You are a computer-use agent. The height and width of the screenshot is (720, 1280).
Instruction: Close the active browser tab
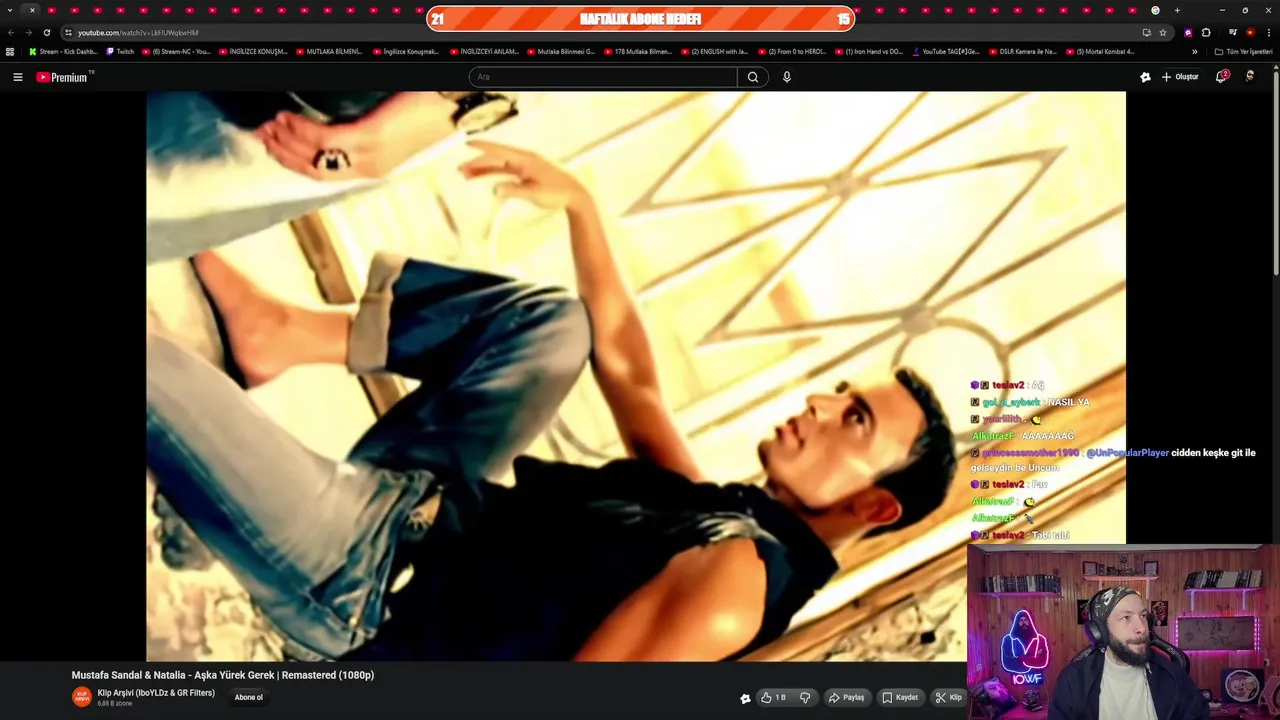(32, 10)
